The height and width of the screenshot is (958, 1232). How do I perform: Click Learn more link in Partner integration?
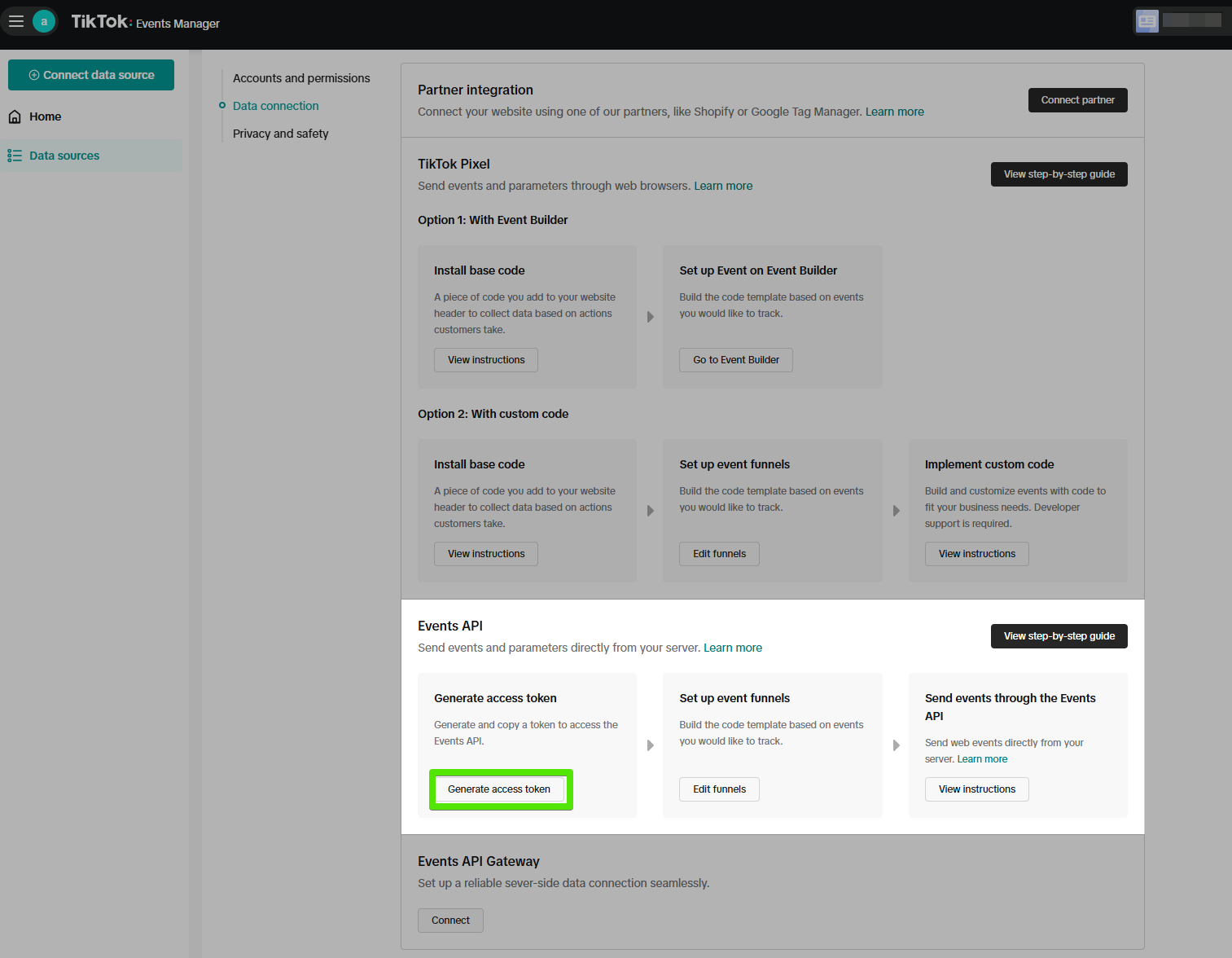[894, 112]
